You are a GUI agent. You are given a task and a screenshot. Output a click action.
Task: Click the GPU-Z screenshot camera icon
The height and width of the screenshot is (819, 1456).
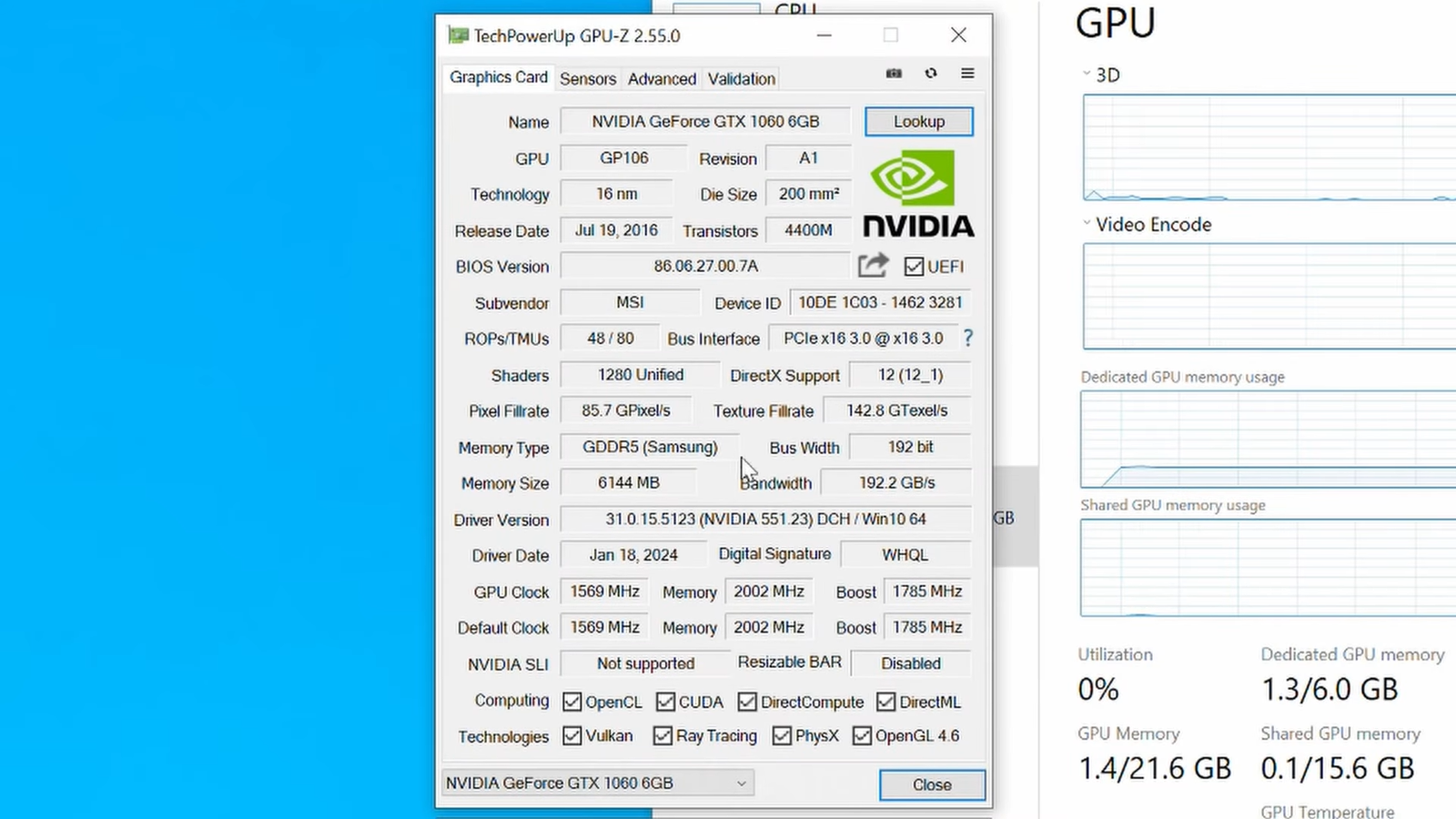tap(894, 74)
